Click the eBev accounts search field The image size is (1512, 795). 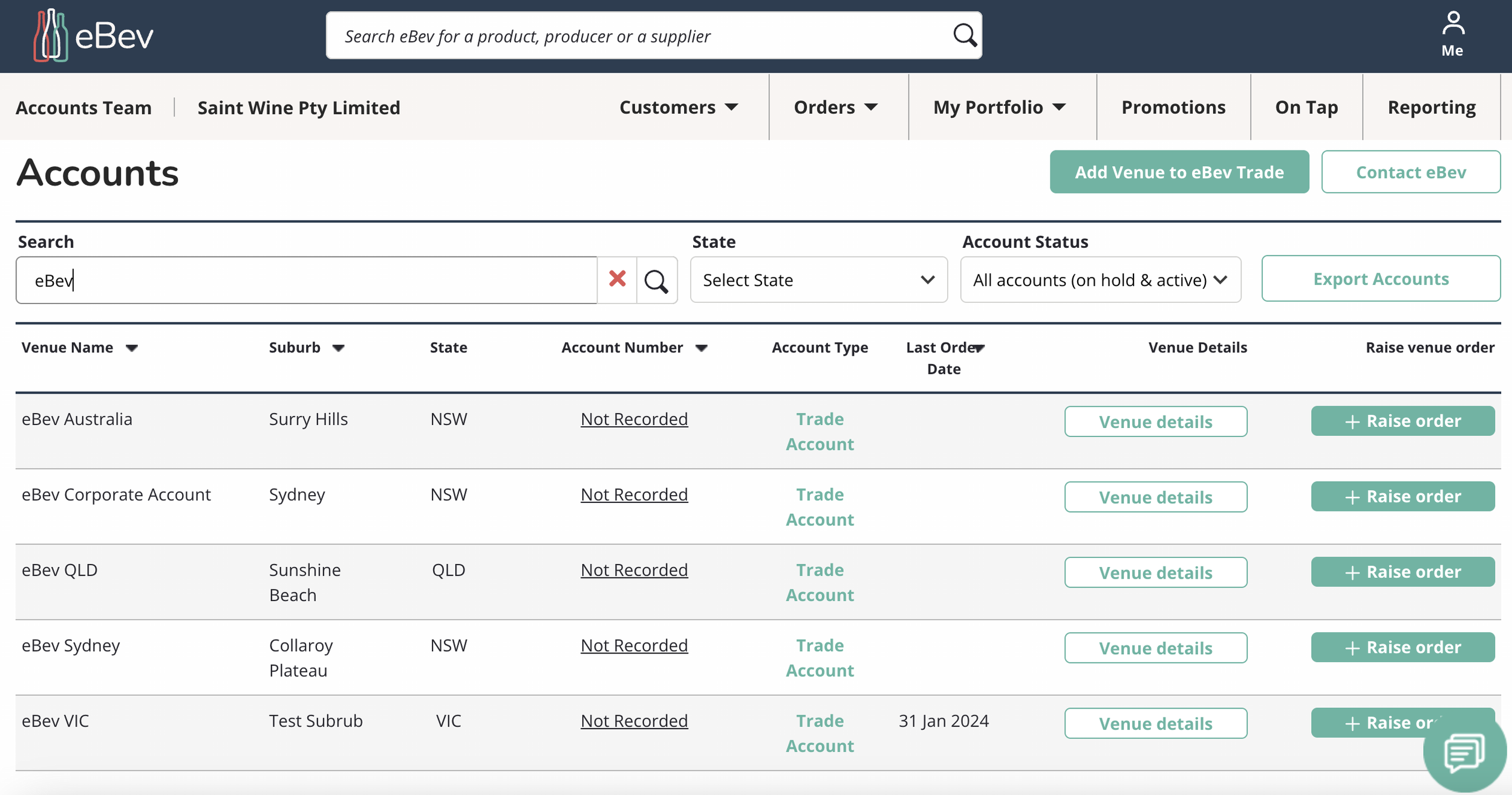pos(305,281)
